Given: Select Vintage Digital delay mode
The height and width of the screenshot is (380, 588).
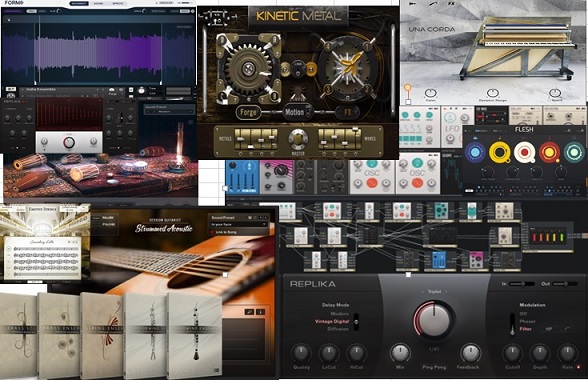Looking at the screenshot, I should 332,321.
